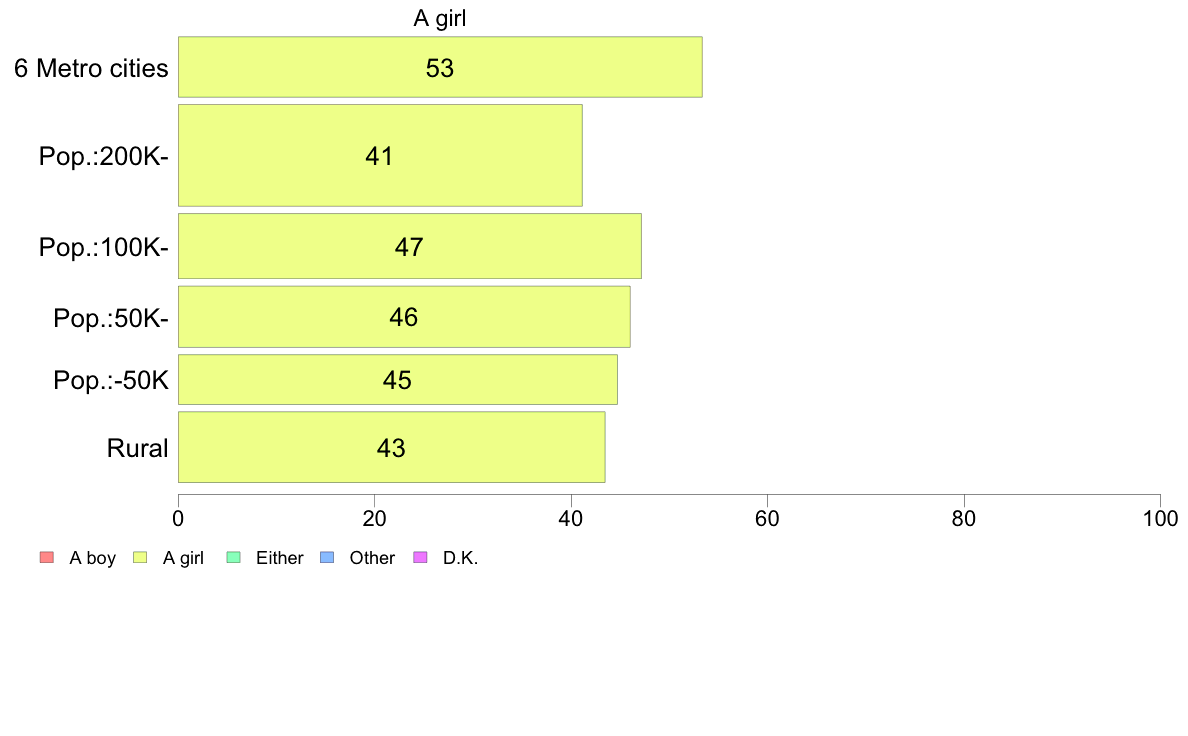Click the 6 Metro cities axis label
The height and width of the screenshot is (736, 1188).
point(91,68)
